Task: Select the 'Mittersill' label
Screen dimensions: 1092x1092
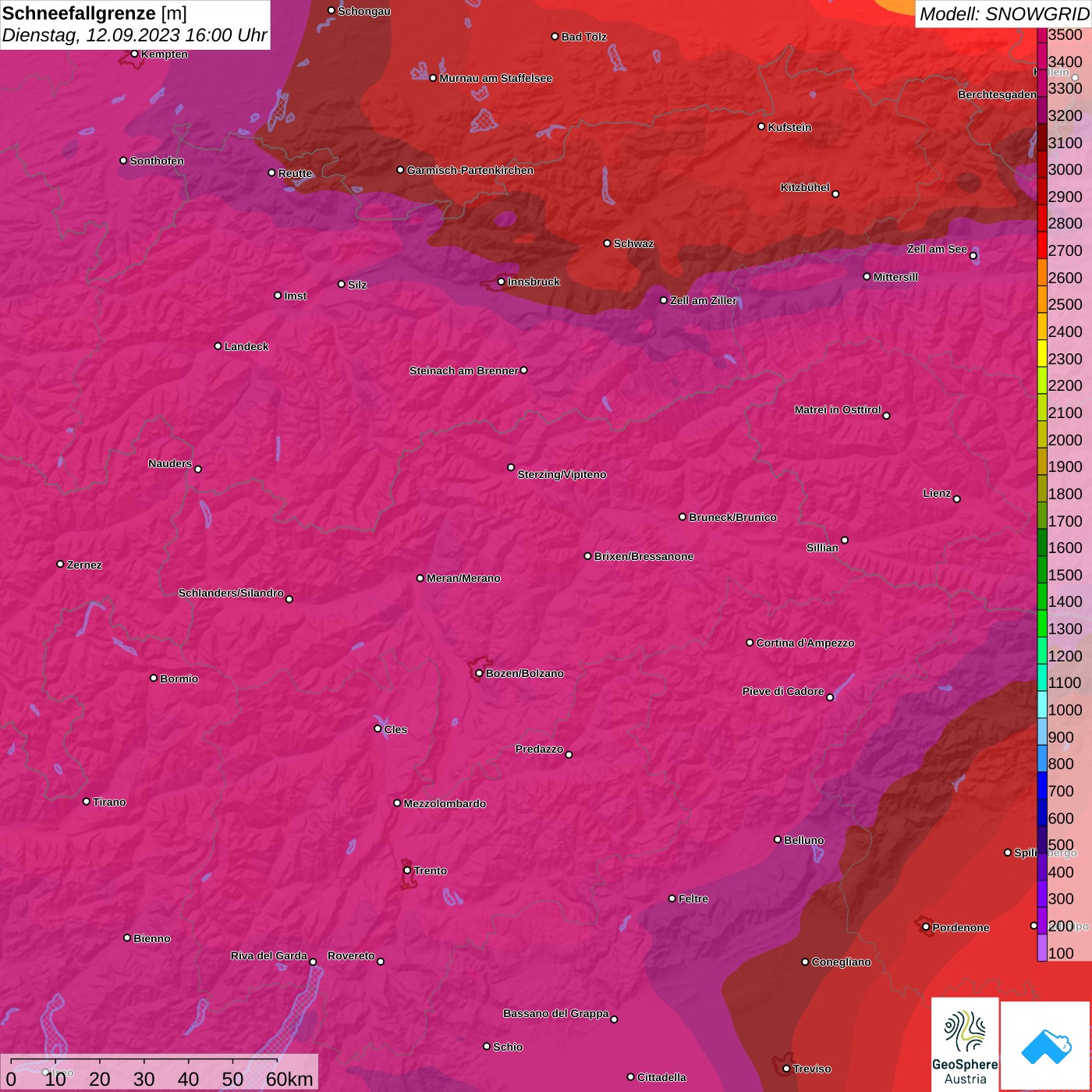Action: point(895,277)
